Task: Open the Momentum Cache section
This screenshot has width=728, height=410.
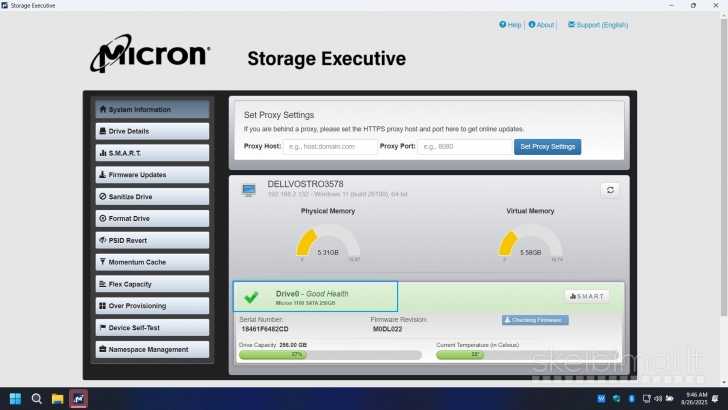Action: pyautogui.click(x=152, y=262)
